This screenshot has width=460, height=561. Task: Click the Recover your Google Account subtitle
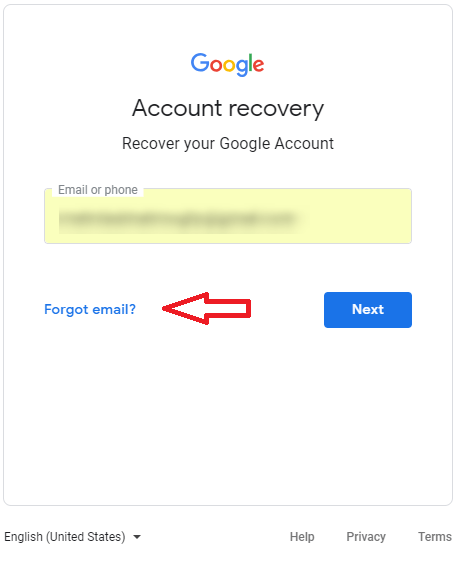228,144
